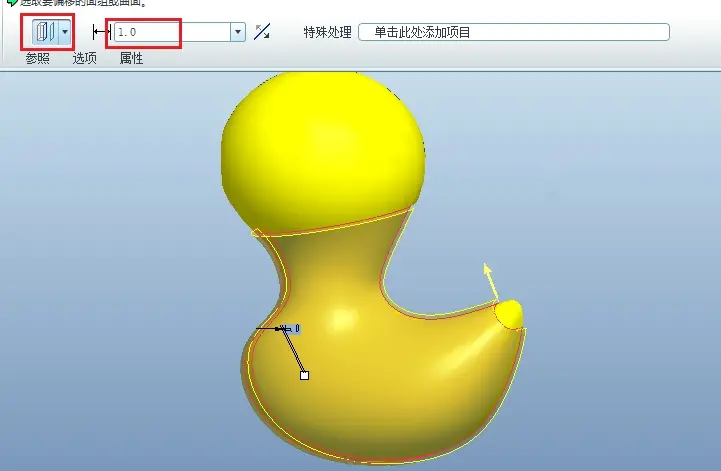Open the offset type dropdown arrow
The width and height of the screenshot is (721, 471).
click(65, 32)
